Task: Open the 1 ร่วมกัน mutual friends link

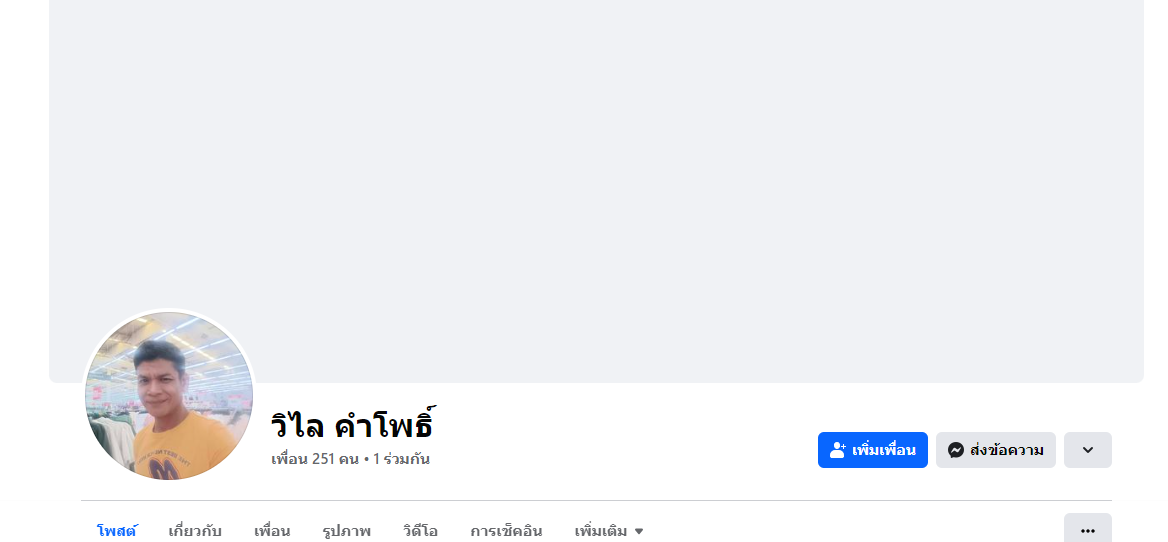Action: click(402, 459)
